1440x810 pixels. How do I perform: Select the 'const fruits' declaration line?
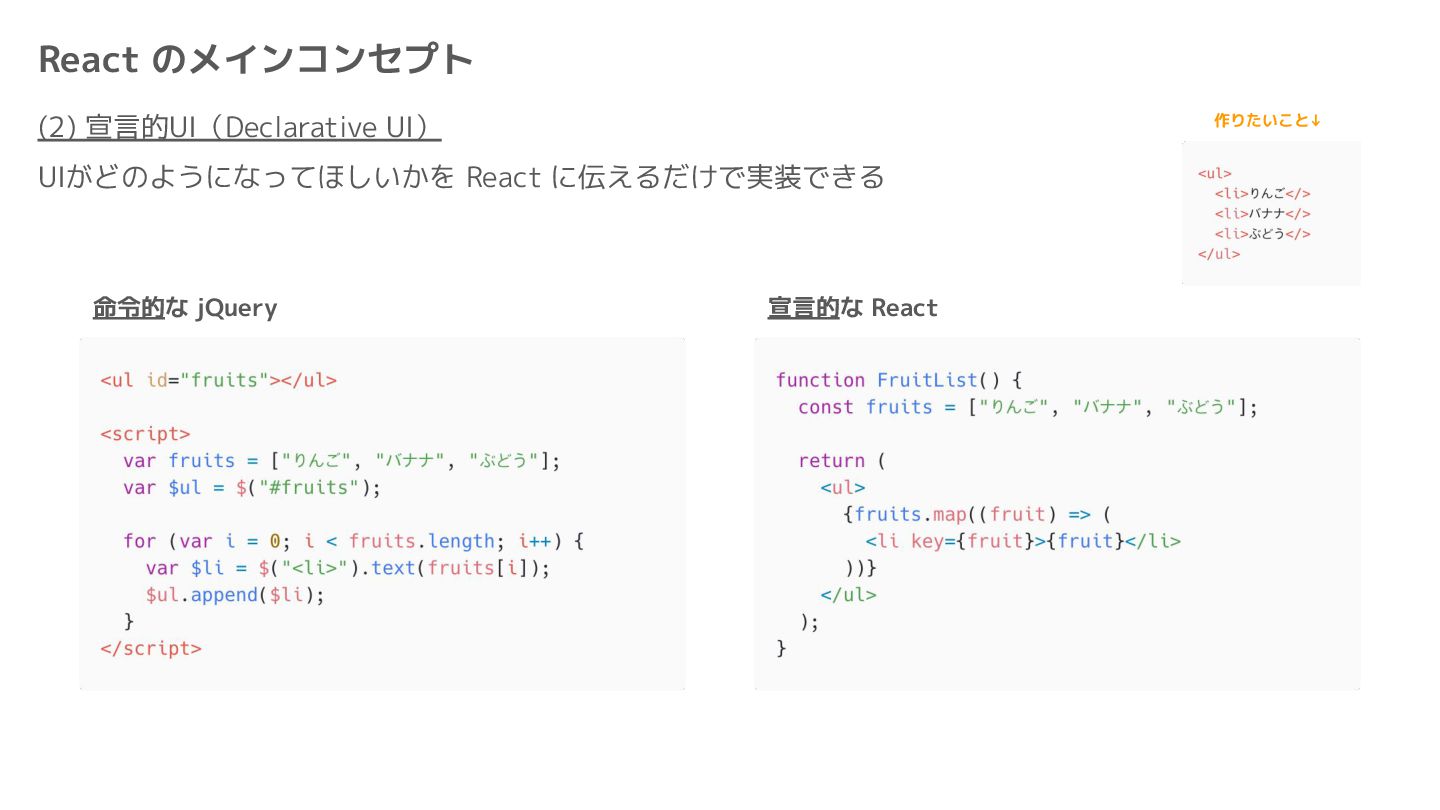(x=1028, y=407)
